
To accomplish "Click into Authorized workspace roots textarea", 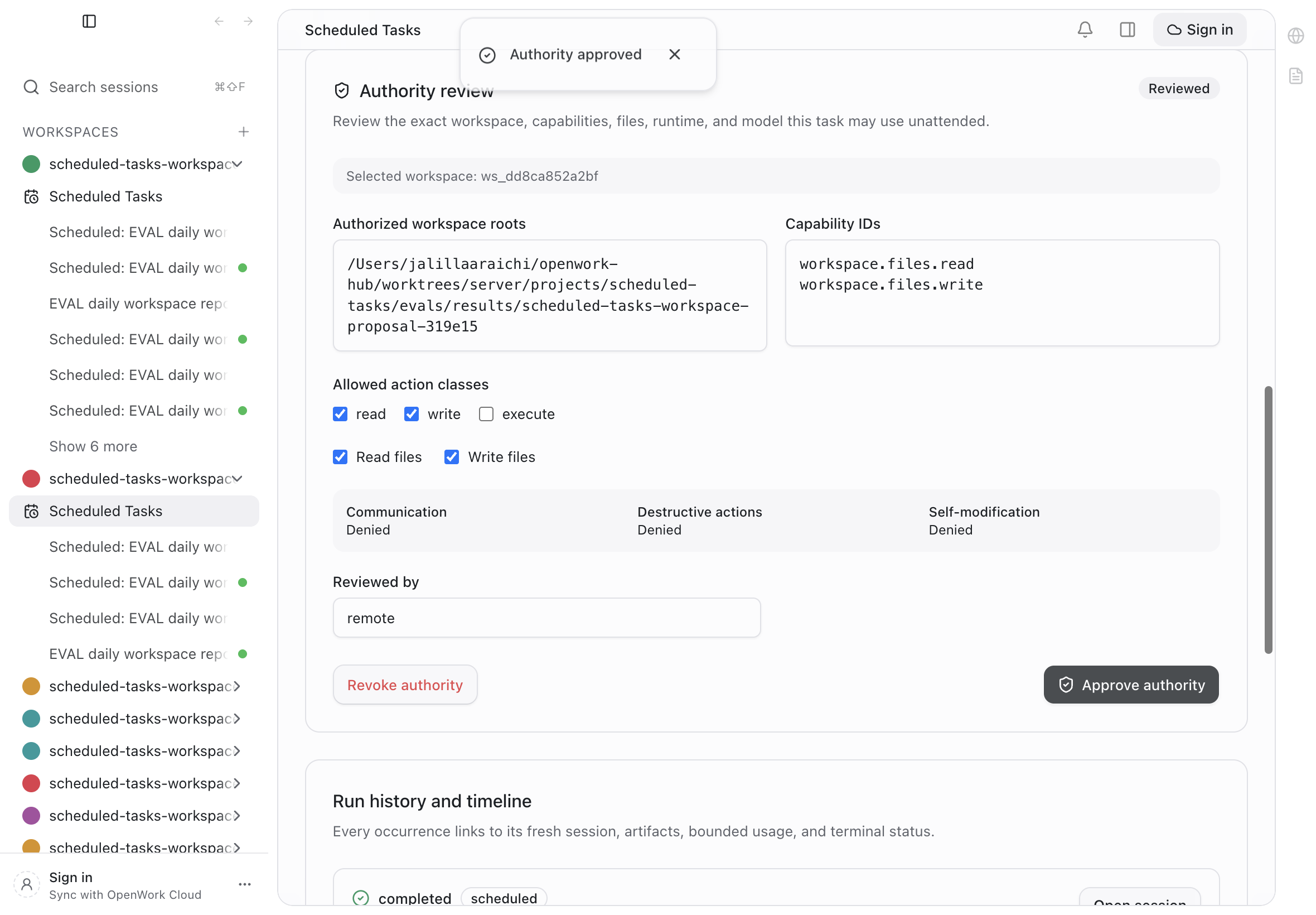I will point(549,295).
